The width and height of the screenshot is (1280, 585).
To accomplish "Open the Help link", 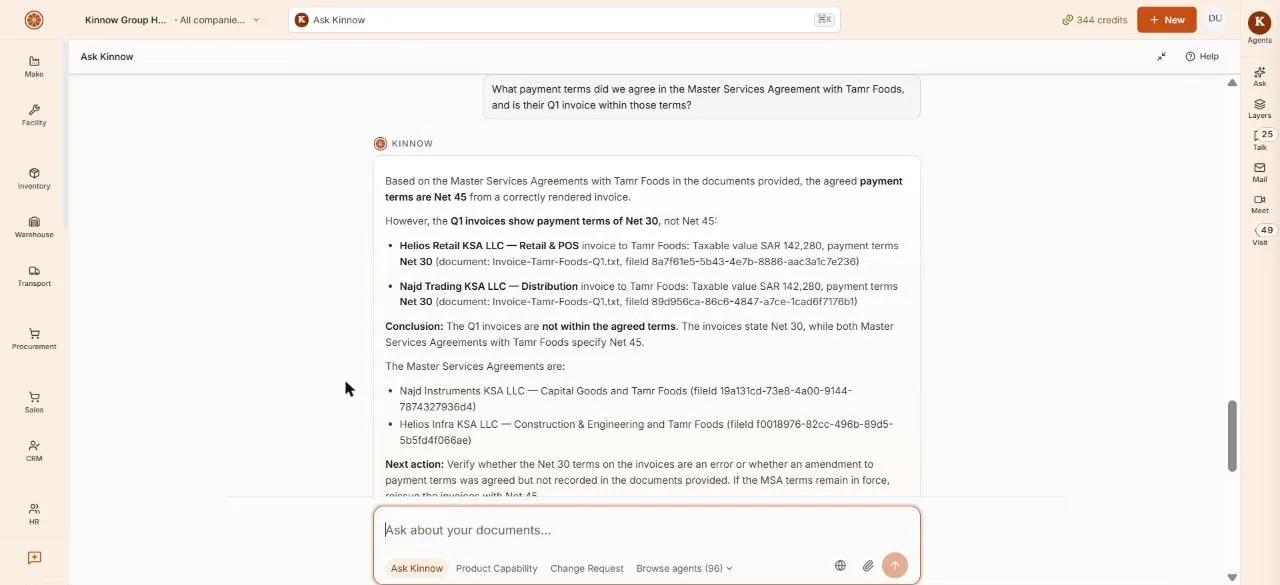I will click(x=1202, y=57).
